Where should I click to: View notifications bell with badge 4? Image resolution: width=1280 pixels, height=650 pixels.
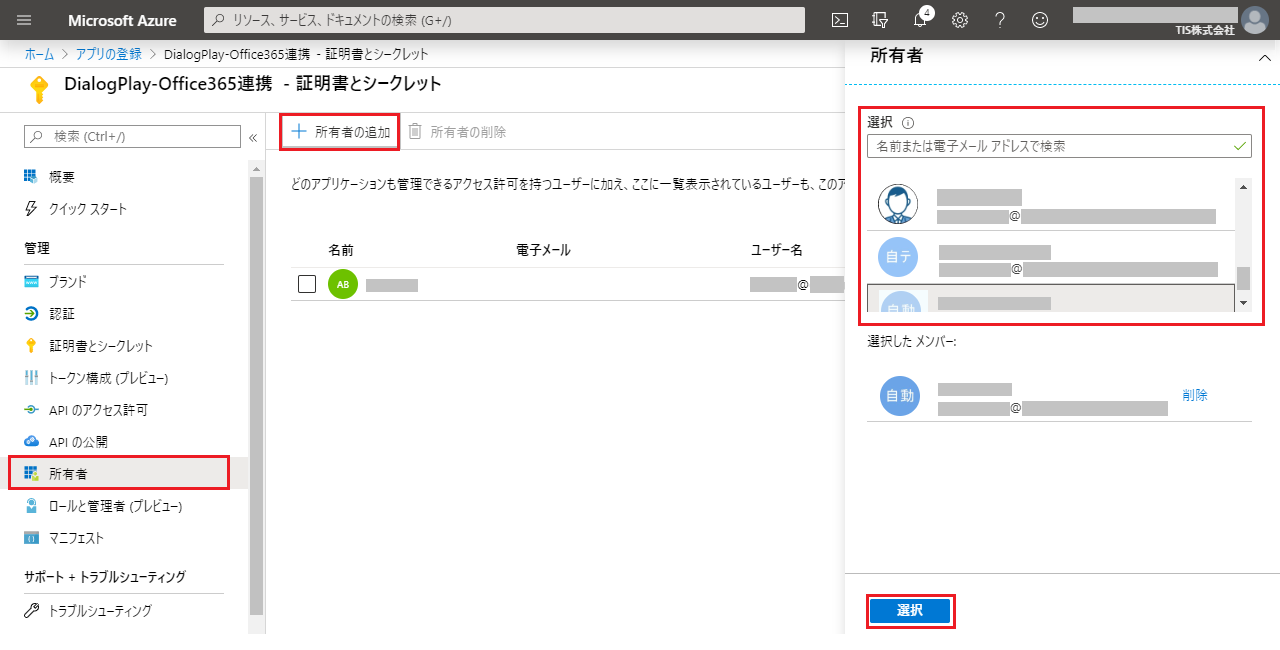tap(921, 19)
